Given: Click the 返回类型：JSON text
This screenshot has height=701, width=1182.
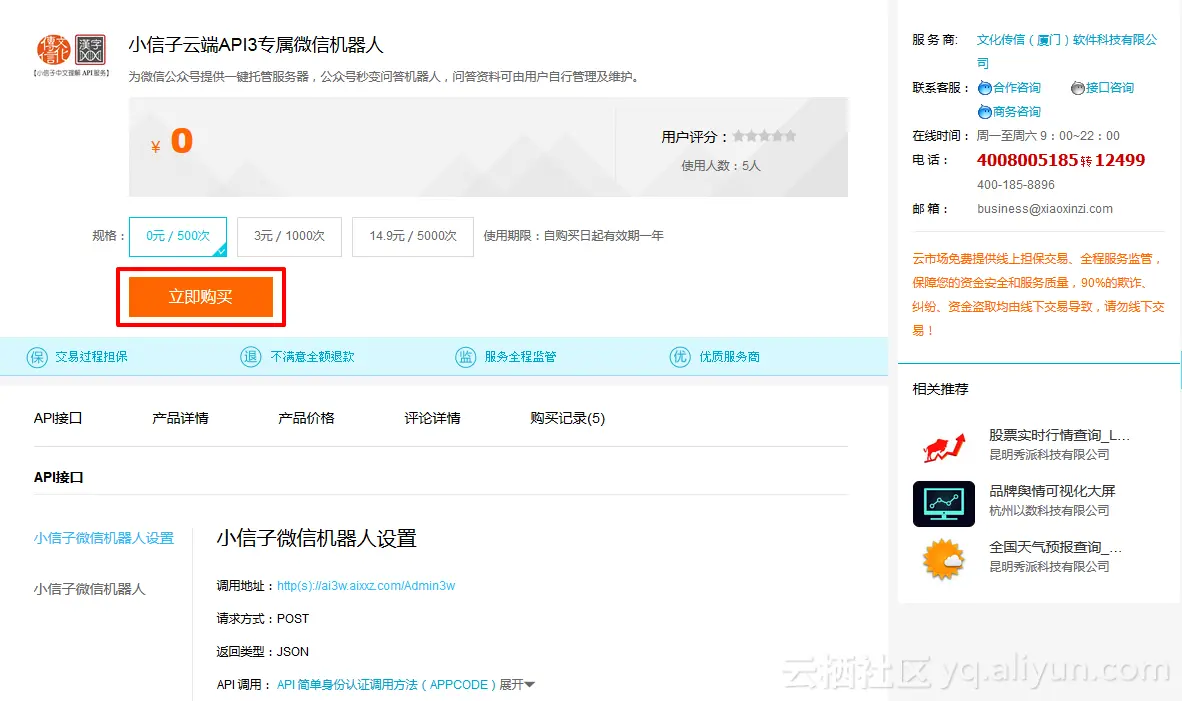Looking at the screenshot, I should coord(262,652).
